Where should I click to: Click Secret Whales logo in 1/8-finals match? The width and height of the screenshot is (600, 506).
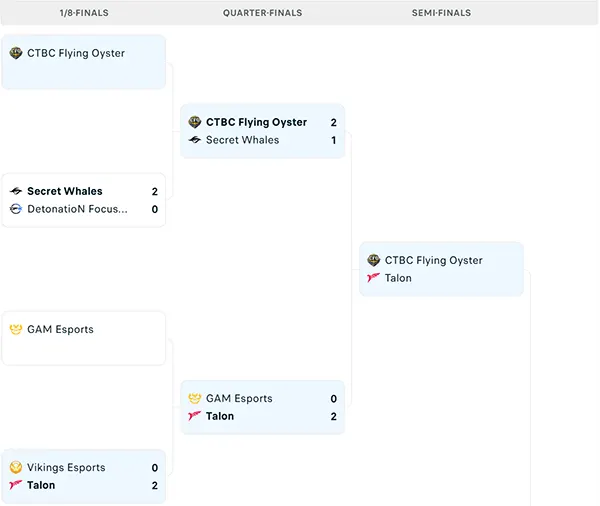pos(16,191)
